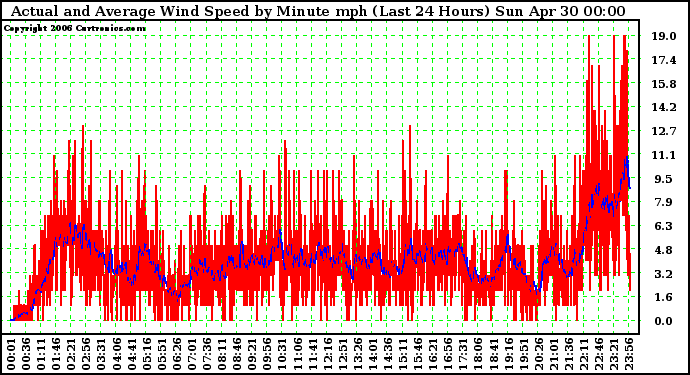The height and width of the screenshot is (375, 690).
Task: Click the 23:56 time label
Action: (629, 354)
